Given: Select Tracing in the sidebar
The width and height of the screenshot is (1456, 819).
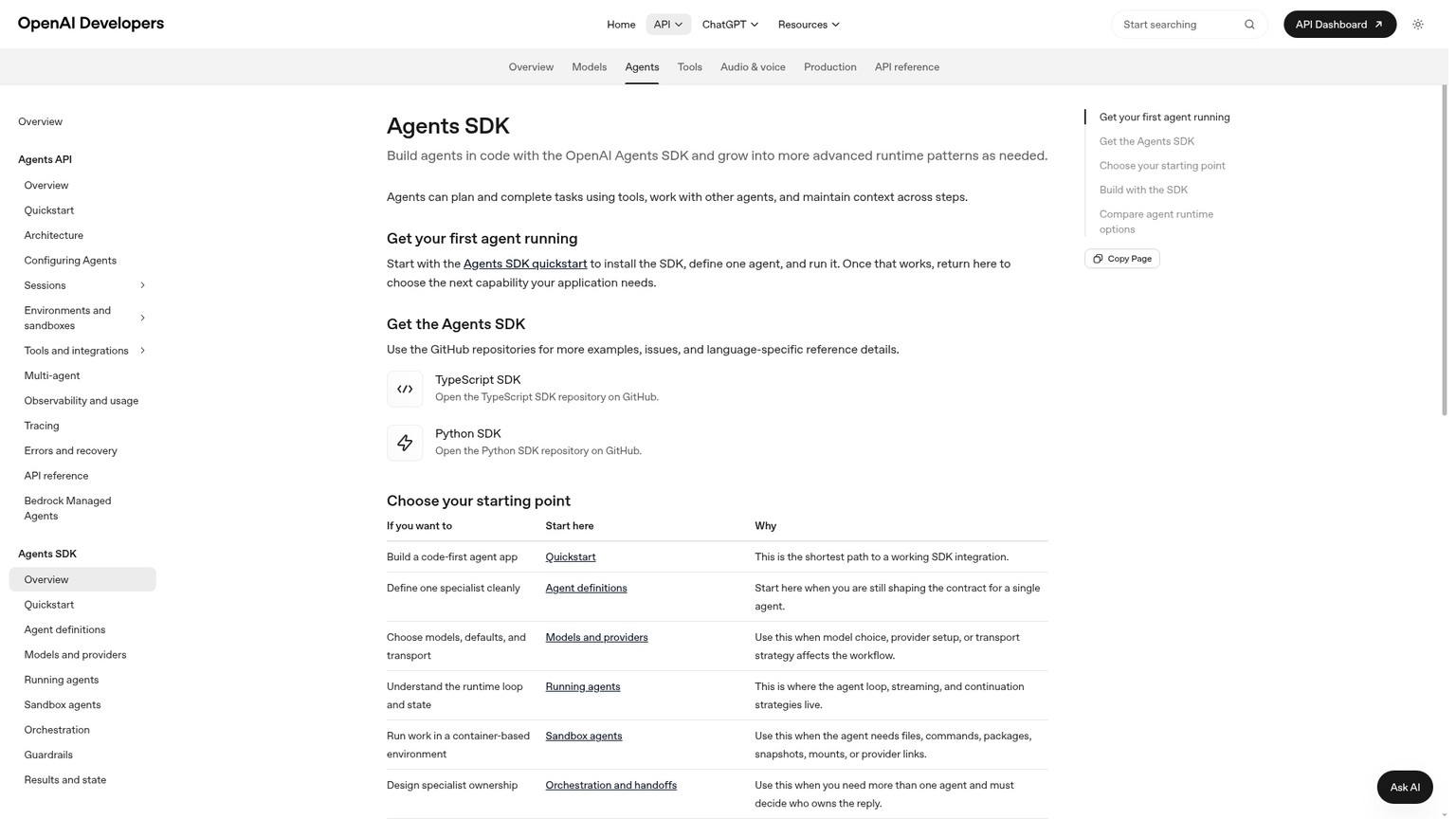Looking at the screenshot, I should click(x=42, y=427).
